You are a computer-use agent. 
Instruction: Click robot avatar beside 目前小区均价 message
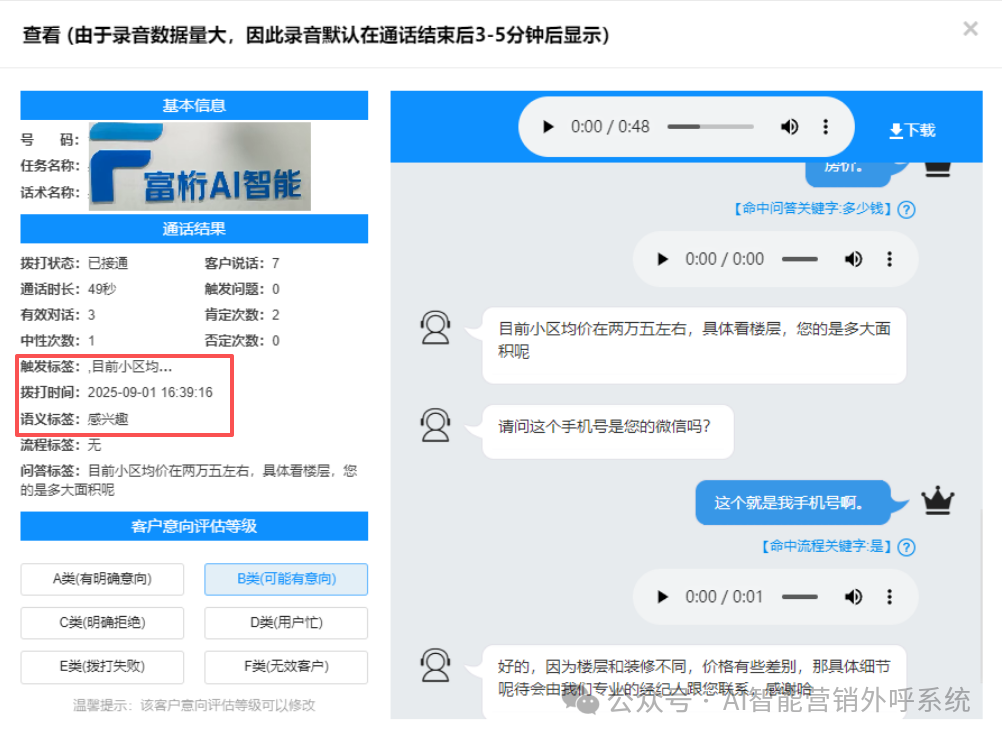(435, 328)
